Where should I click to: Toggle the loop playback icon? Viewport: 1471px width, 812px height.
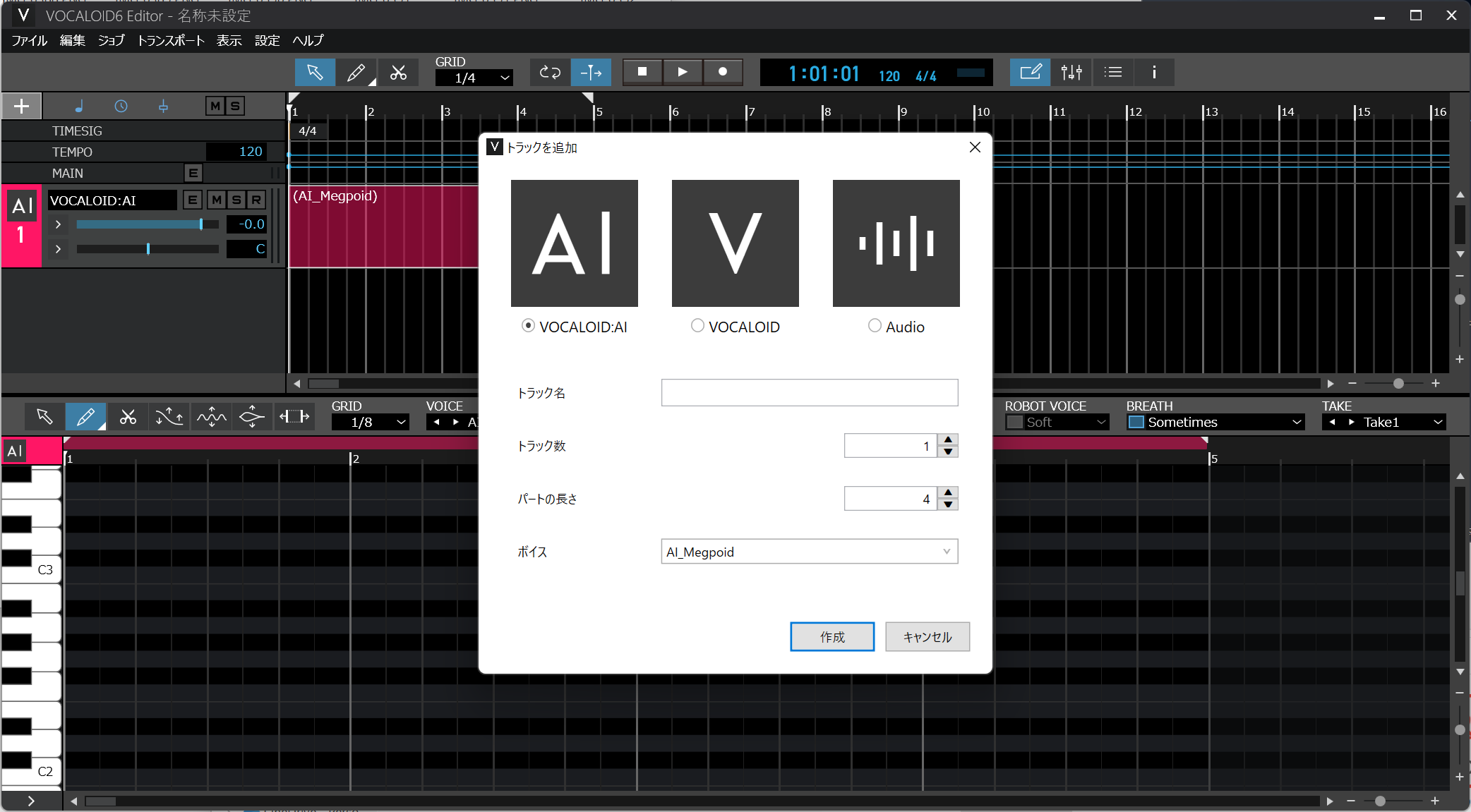tap(550, 72)
